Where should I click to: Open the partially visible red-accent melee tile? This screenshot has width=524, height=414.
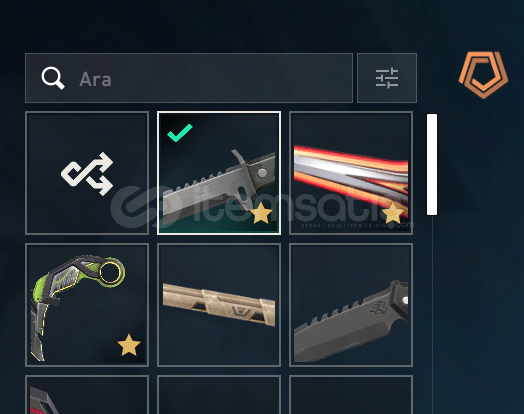pos(87,395)
